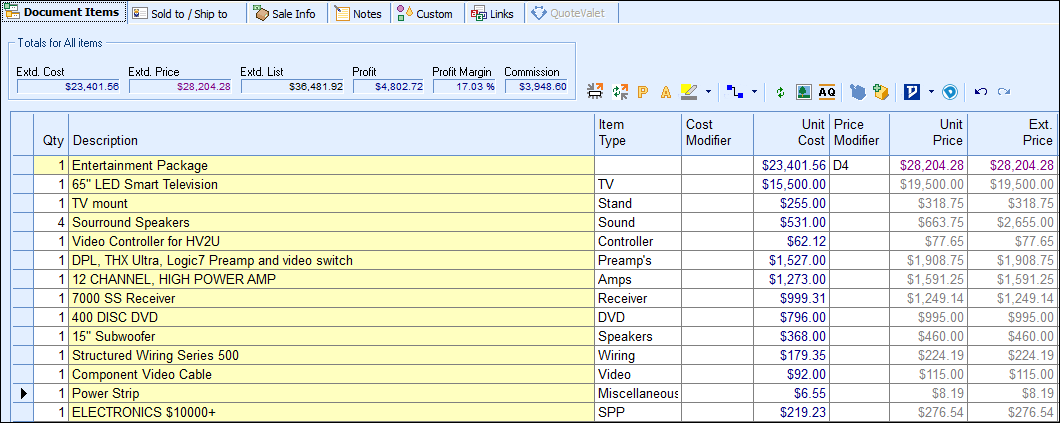Click the blue hand icon
This screenshot has width=1060, height=423.
[858, 92]
